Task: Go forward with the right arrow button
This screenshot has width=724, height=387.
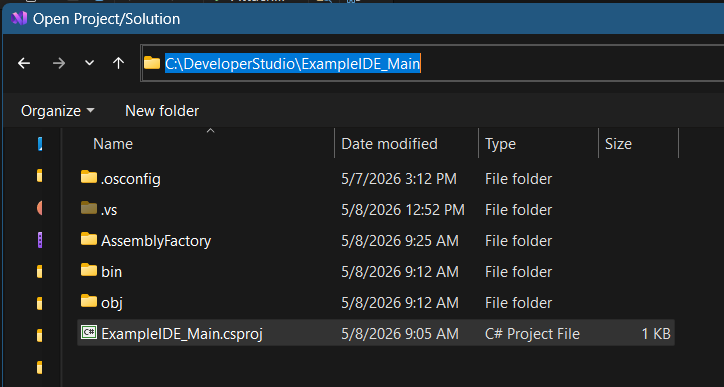Action: point(59,63)
